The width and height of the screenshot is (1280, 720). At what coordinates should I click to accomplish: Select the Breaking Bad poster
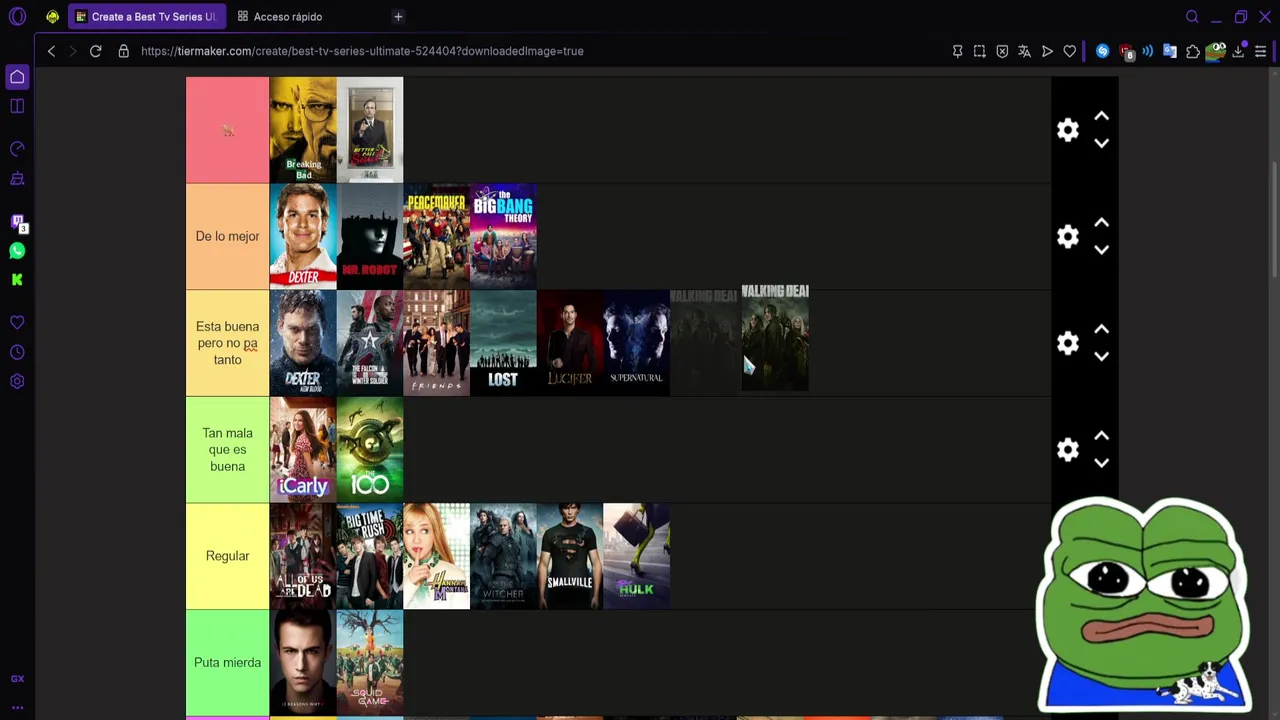[x=303, y=130]
